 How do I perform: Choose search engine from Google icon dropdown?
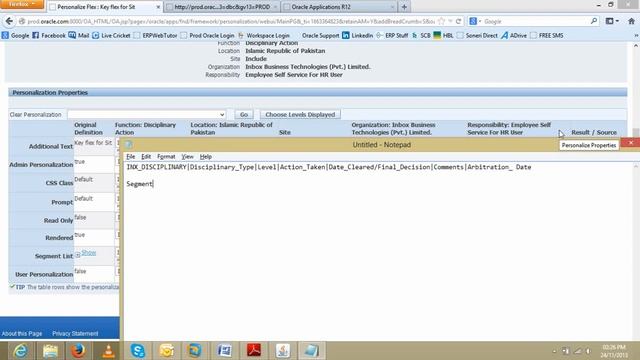(x=475, y=21)
